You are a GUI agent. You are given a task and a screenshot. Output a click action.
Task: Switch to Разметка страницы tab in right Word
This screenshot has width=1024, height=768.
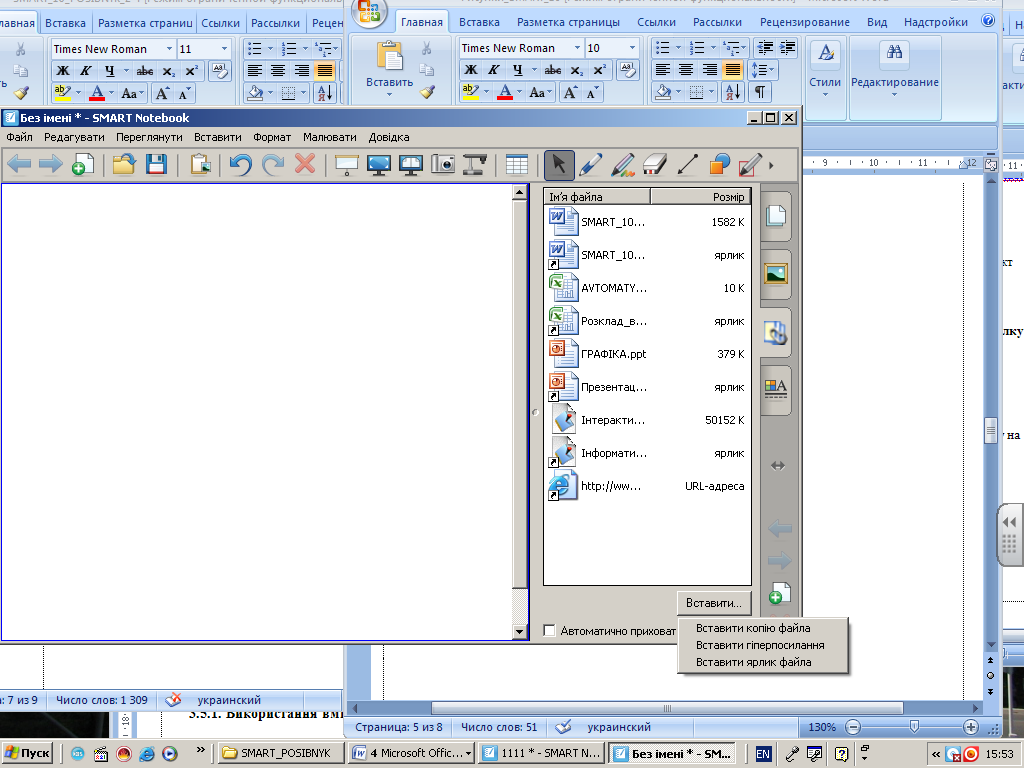[x=568, y=22]
